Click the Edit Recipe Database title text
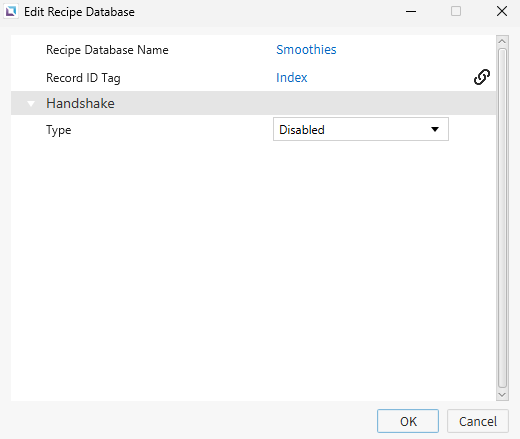Screen dimensions: 520x439 [x=79, y=12]
